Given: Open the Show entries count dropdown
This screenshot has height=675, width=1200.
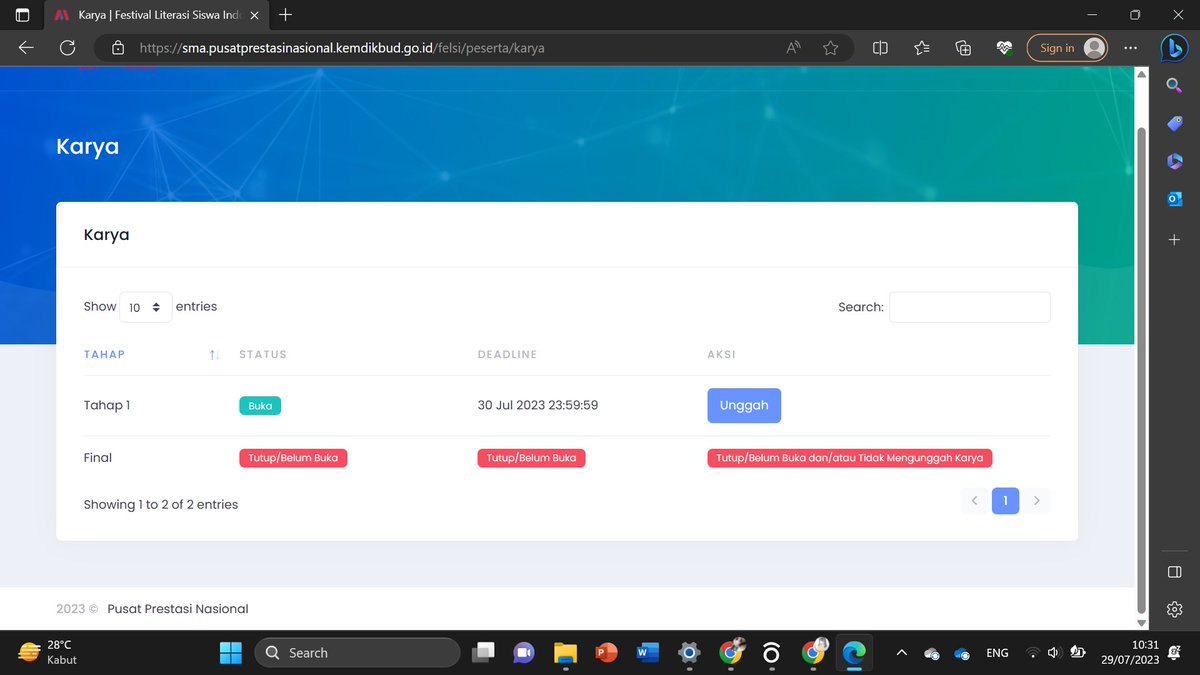Looking at the screenshot, I should click(146, 307).
